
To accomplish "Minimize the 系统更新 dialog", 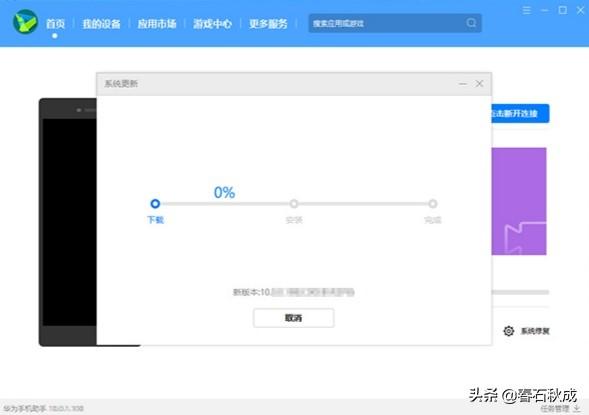I will click(463, 83).
